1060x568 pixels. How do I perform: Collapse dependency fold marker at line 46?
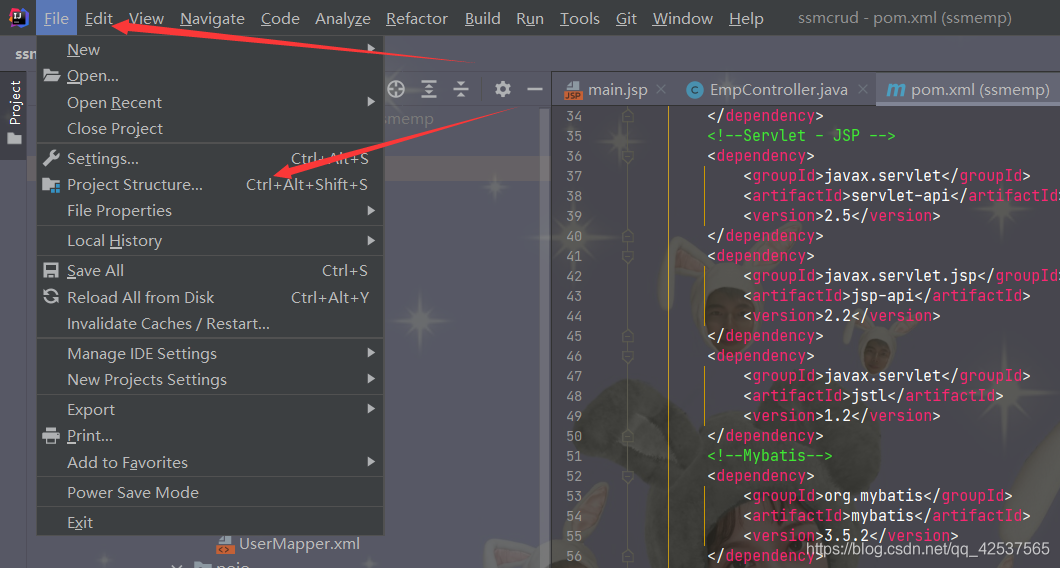click(x=627, y=356)
